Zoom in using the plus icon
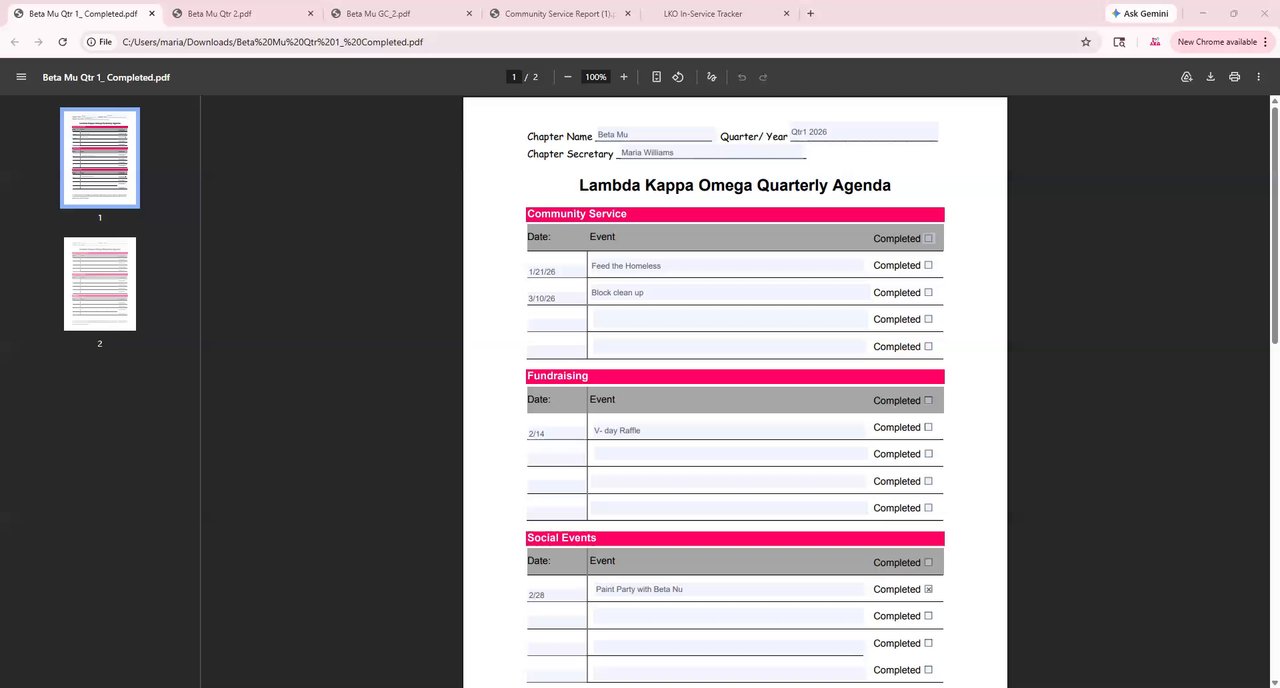Screen dimensions: 1280x688 (624, 77)
